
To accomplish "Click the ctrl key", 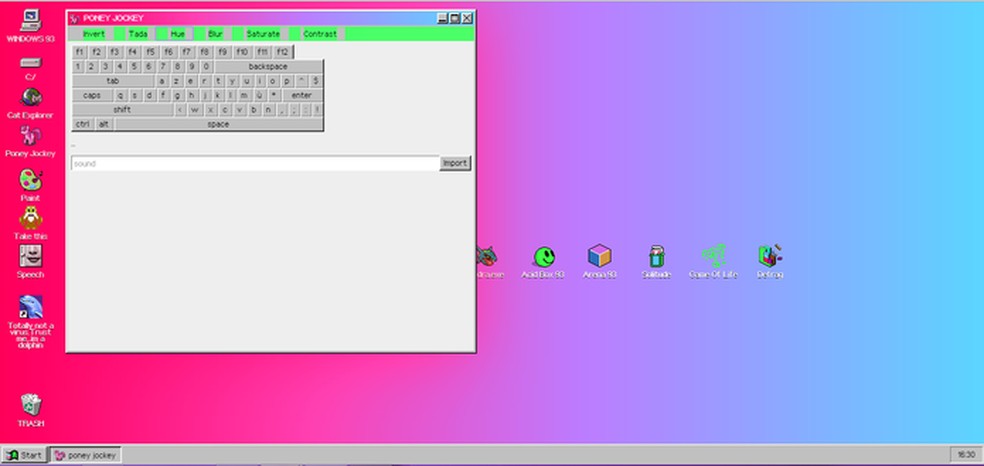I will point(83,124).
